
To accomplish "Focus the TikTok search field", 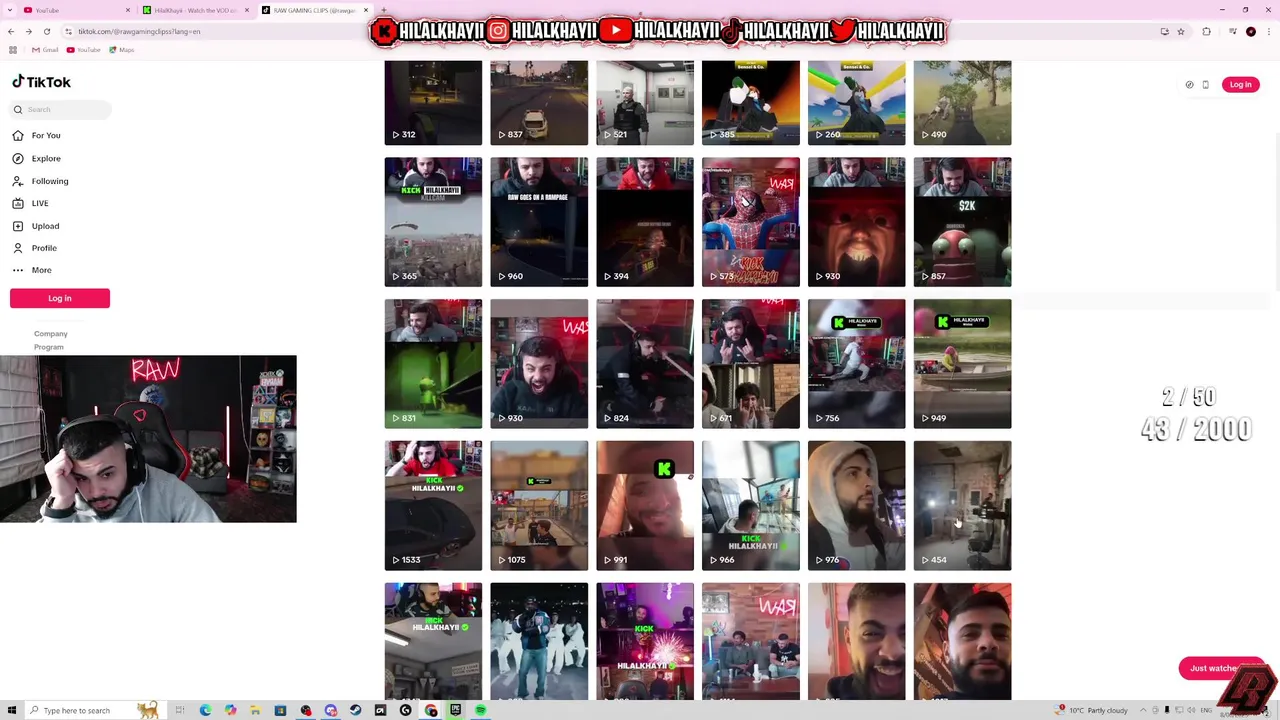I will pos(62,110).
